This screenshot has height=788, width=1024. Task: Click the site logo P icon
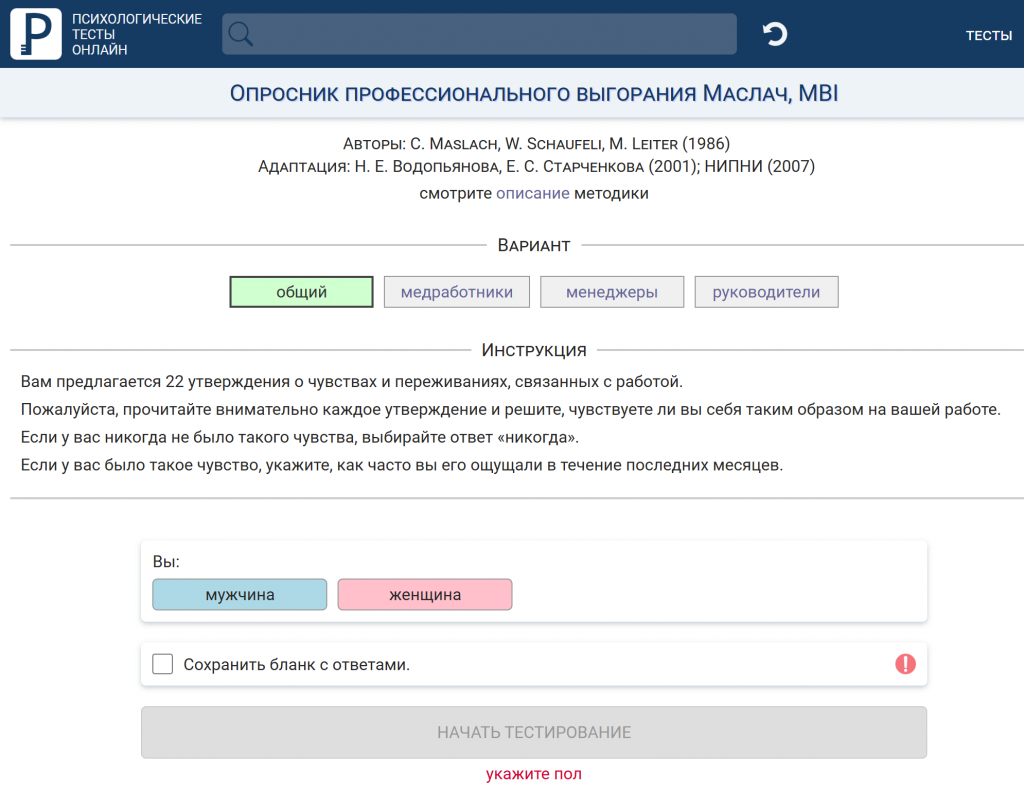click(x=35, y=34)
